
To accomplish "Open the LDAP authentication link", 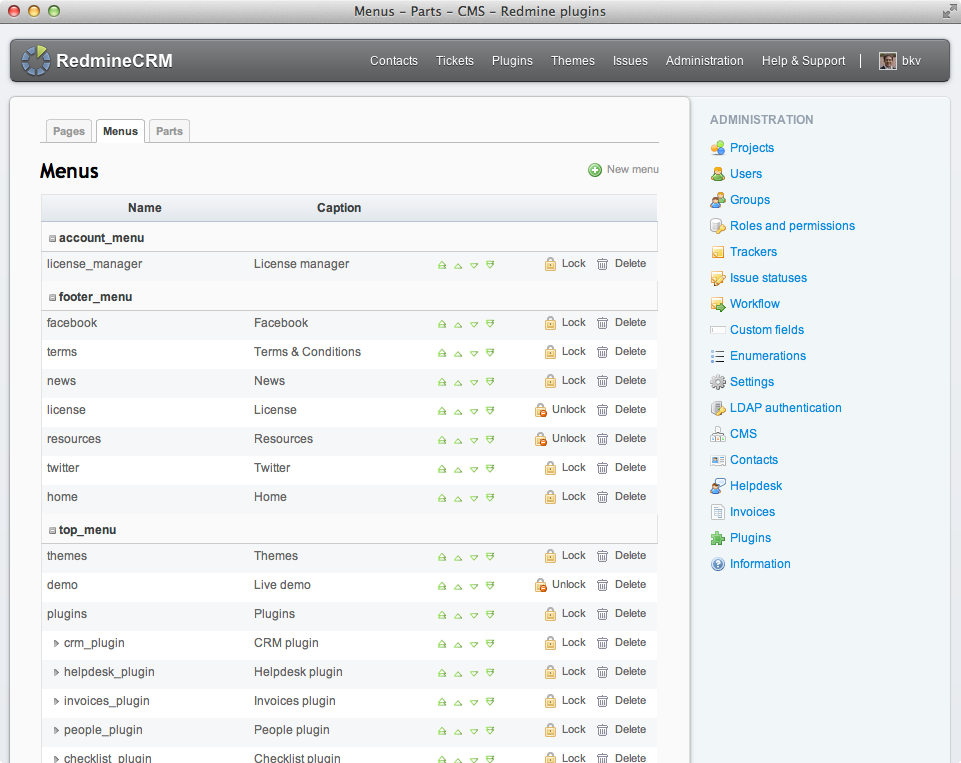I will click(785, 408).
